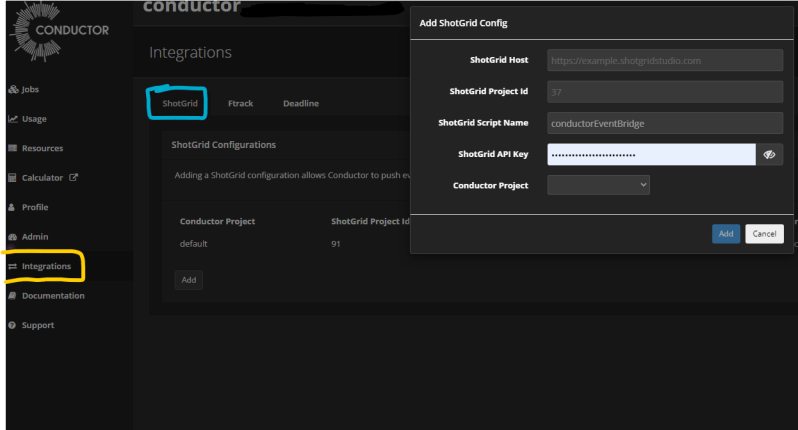Click the Calculator icon in sidebar
Screen dimensions: 798x430
click(13, 178)
